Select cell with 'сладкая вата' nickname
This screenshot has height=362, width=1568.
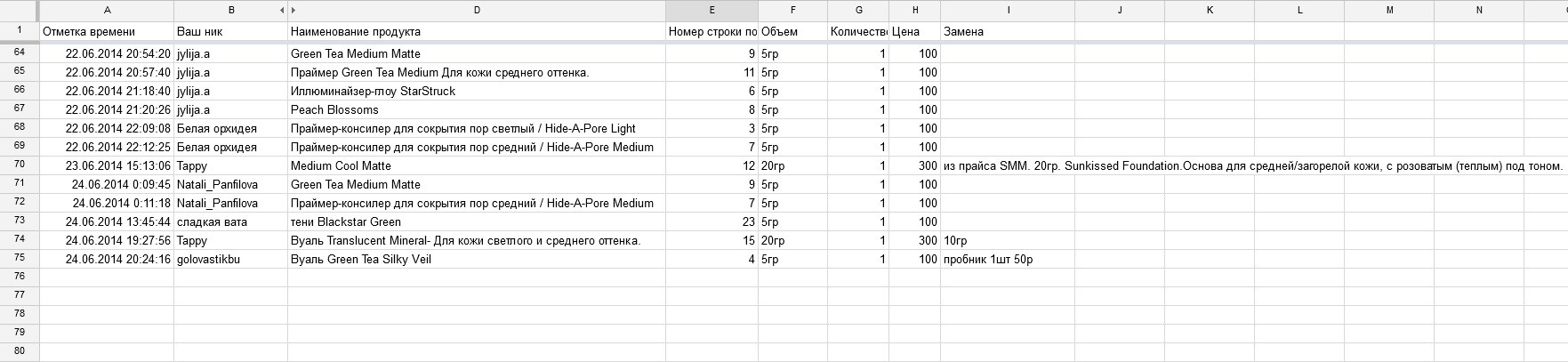coord(230,221)
